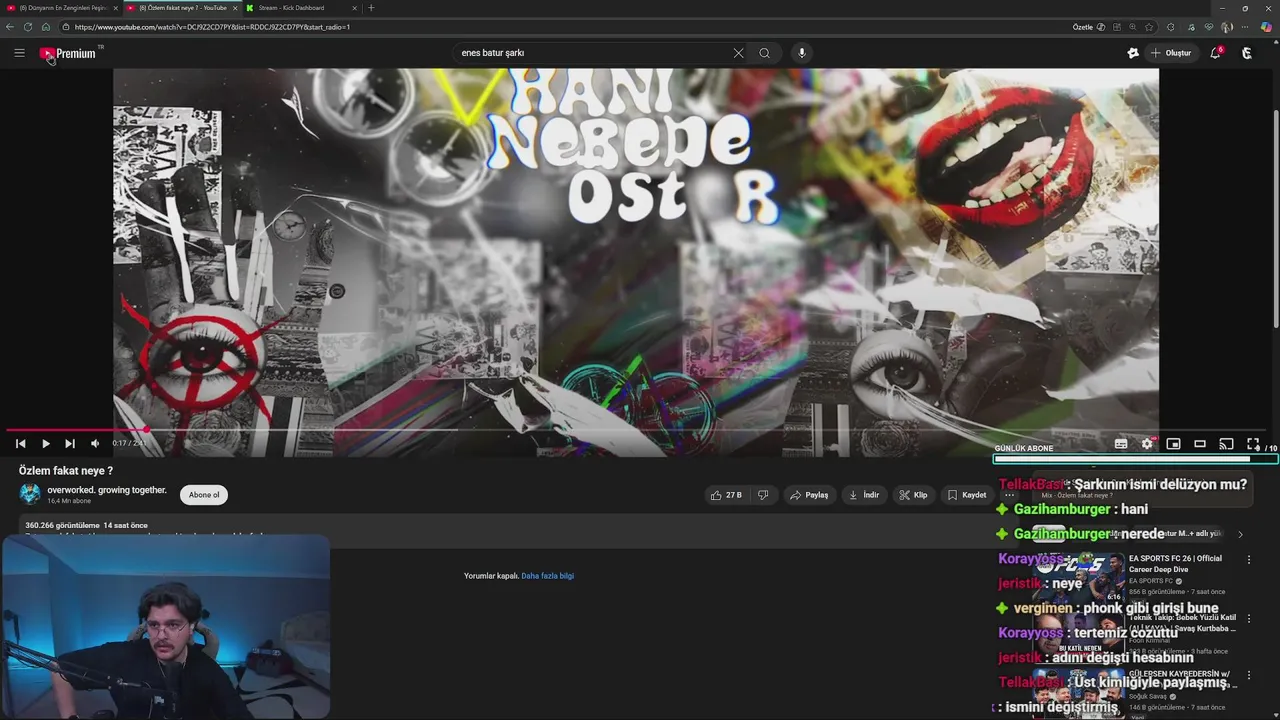Screen dimensions: 1280x720
Task: Click the Oluştur create button
Action: (1171, 53)
